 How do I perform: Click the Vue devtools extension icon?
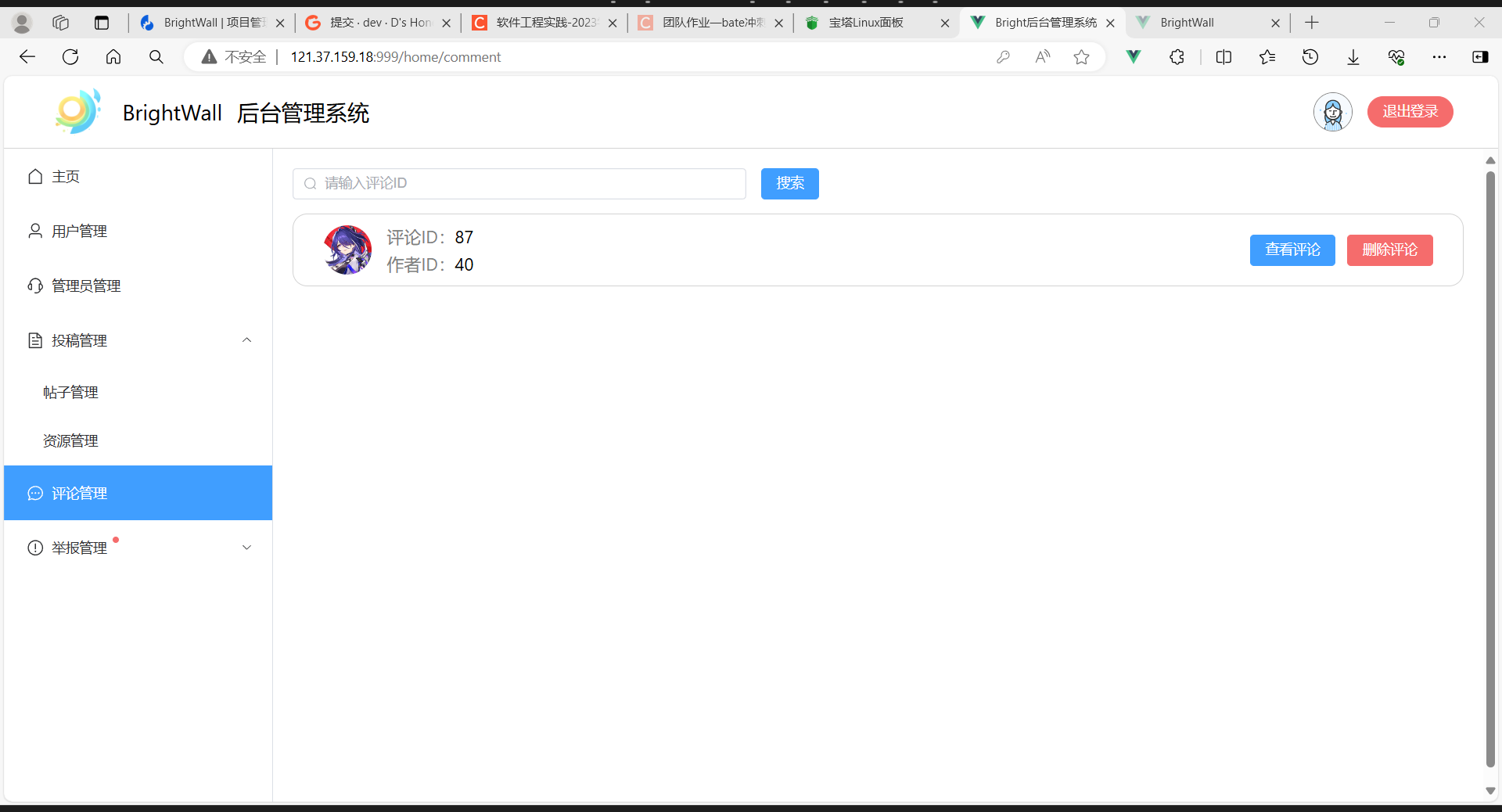(x=1133, y=57)
